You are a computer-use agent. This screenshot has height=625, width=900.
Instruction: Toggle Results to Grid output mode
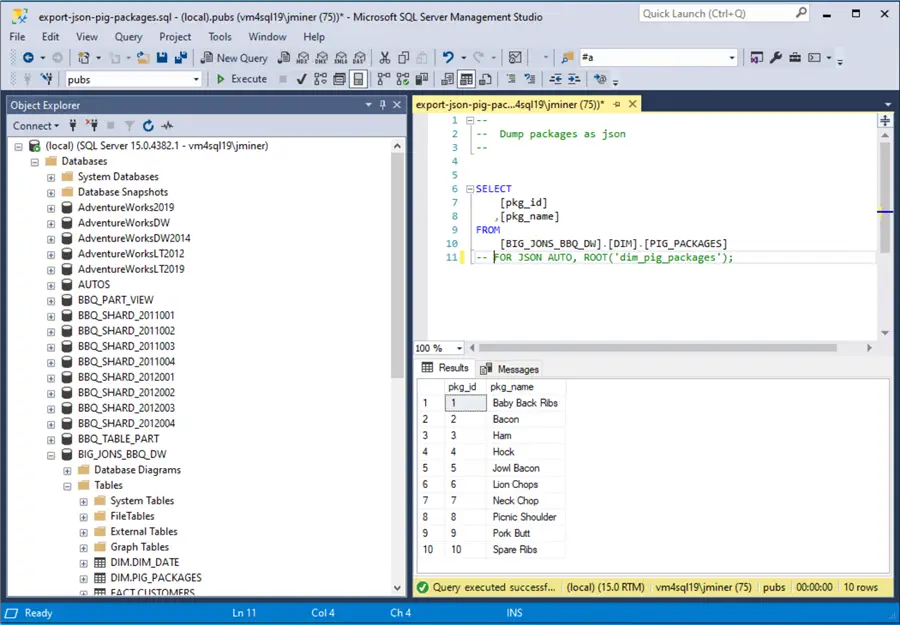tap(466, 79)
